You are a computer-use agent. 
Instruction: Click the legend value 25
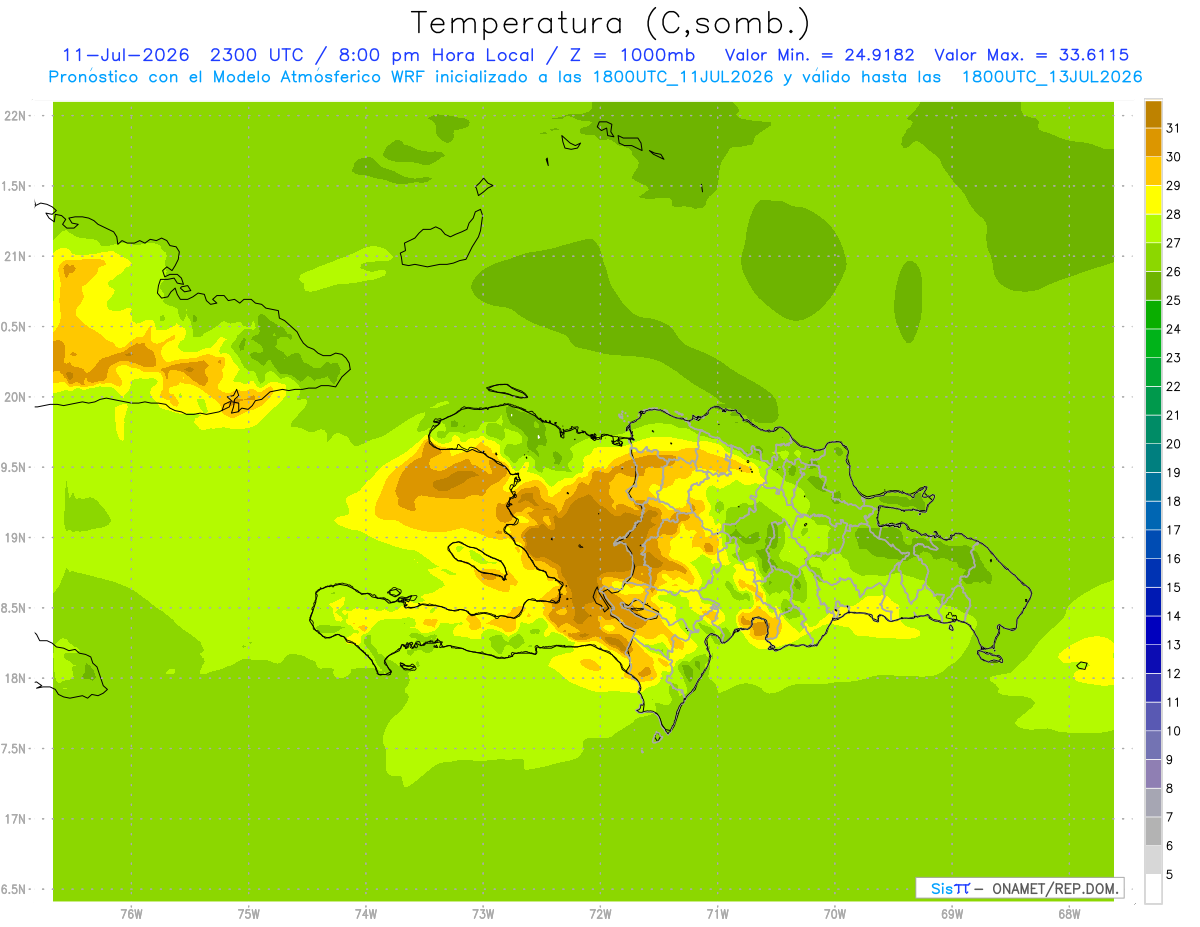pyautogui.click(x=1173, y=300)
